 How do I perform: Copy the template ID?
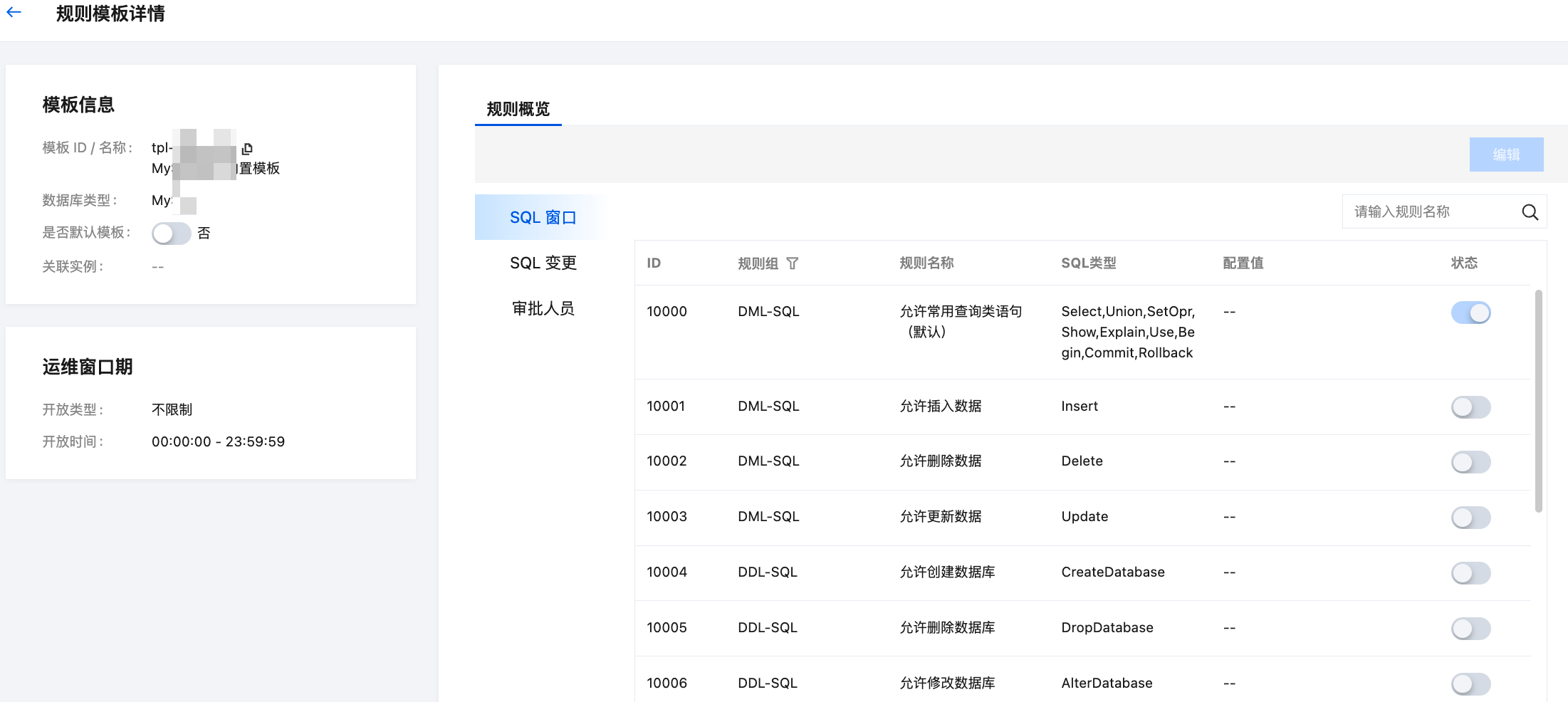point(247,148)
